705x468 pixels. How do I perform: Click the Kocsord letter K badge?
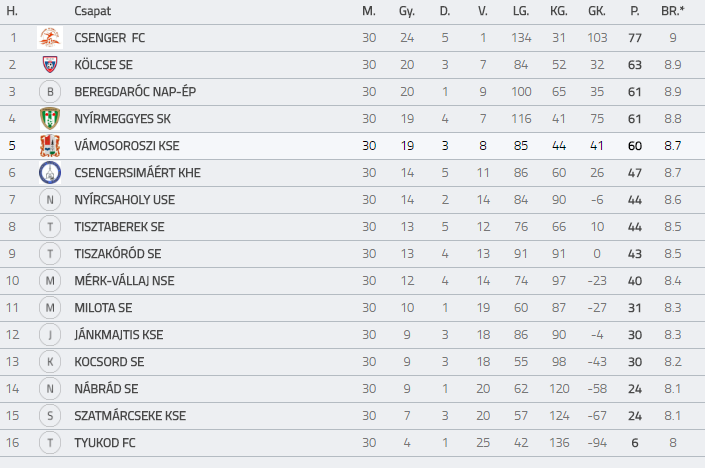coord(50,361)
